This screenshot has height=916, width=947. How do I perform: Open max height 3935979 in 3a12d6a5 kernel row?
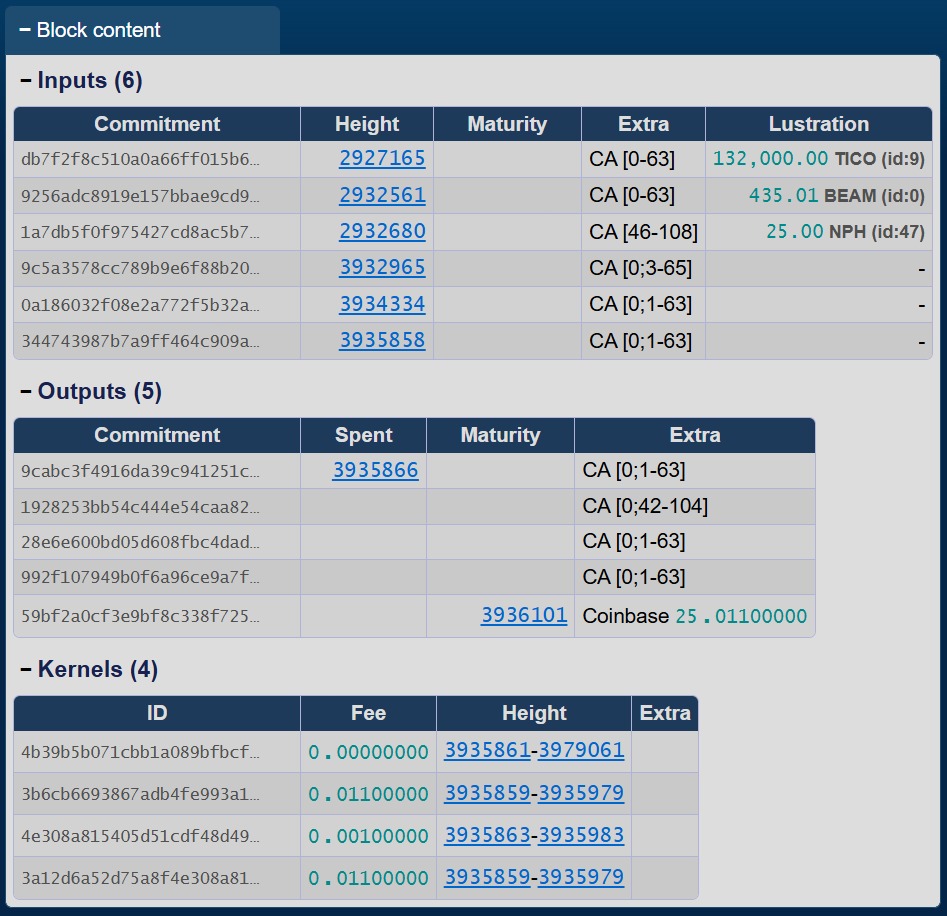(x=581, y=877)
